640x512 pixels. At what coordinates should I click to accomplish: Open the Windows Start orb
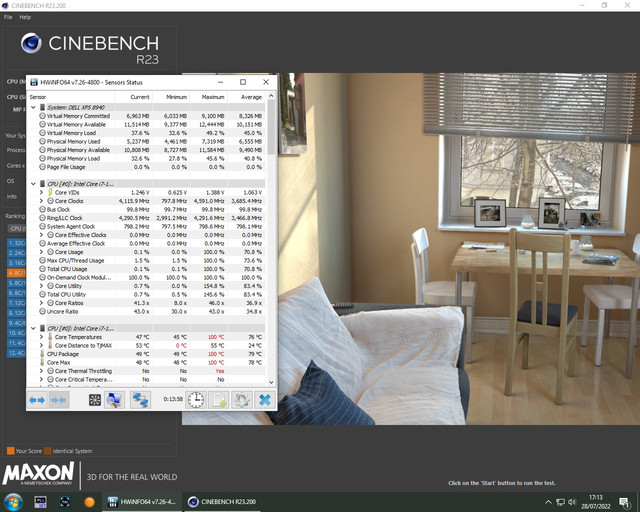13,502
